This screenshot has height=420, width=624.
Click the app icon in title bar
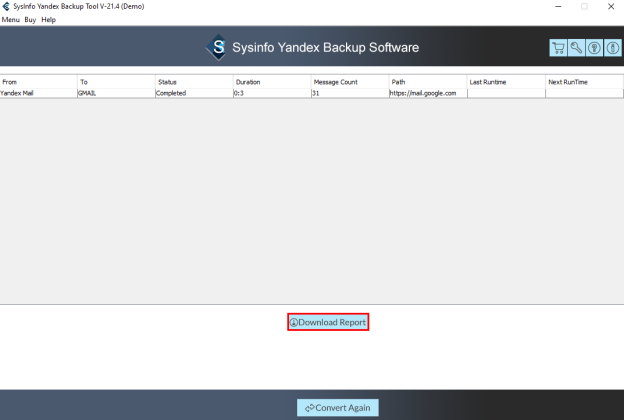[x=6, y=6]
